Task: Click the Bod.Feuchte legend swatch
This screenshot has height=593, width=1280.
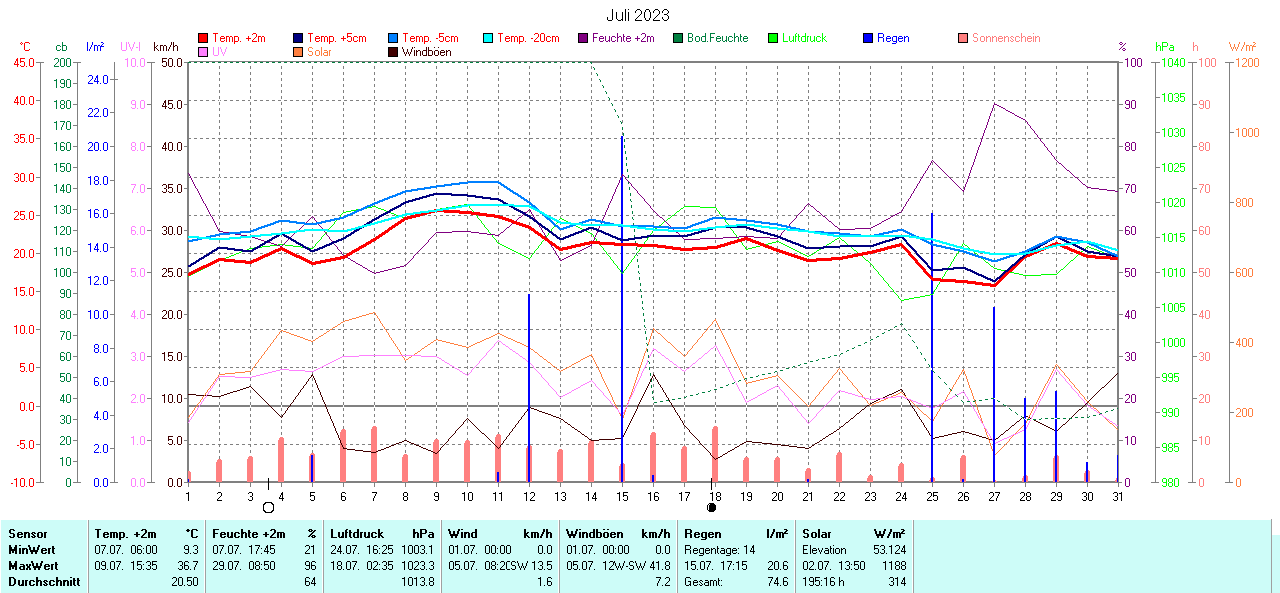Action: [x=677, y=38]
